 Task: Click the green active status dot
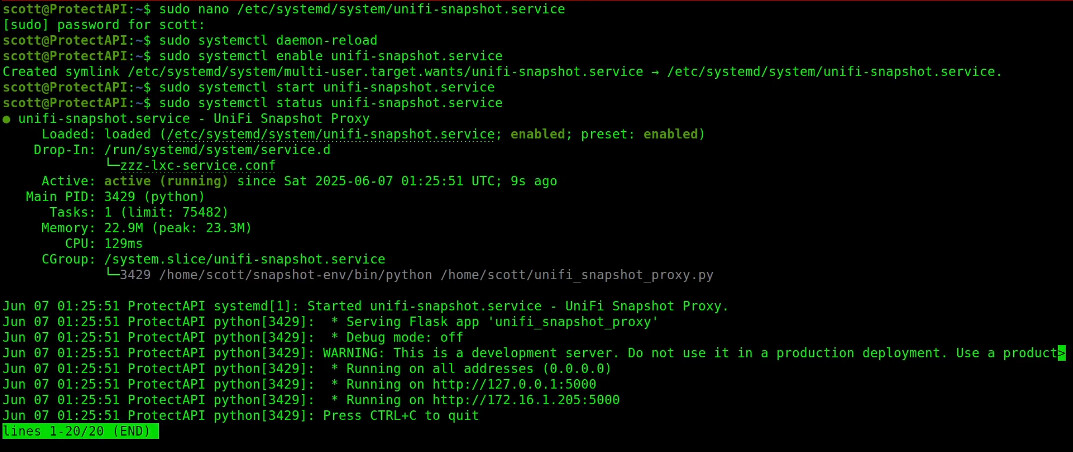(6, 120)
